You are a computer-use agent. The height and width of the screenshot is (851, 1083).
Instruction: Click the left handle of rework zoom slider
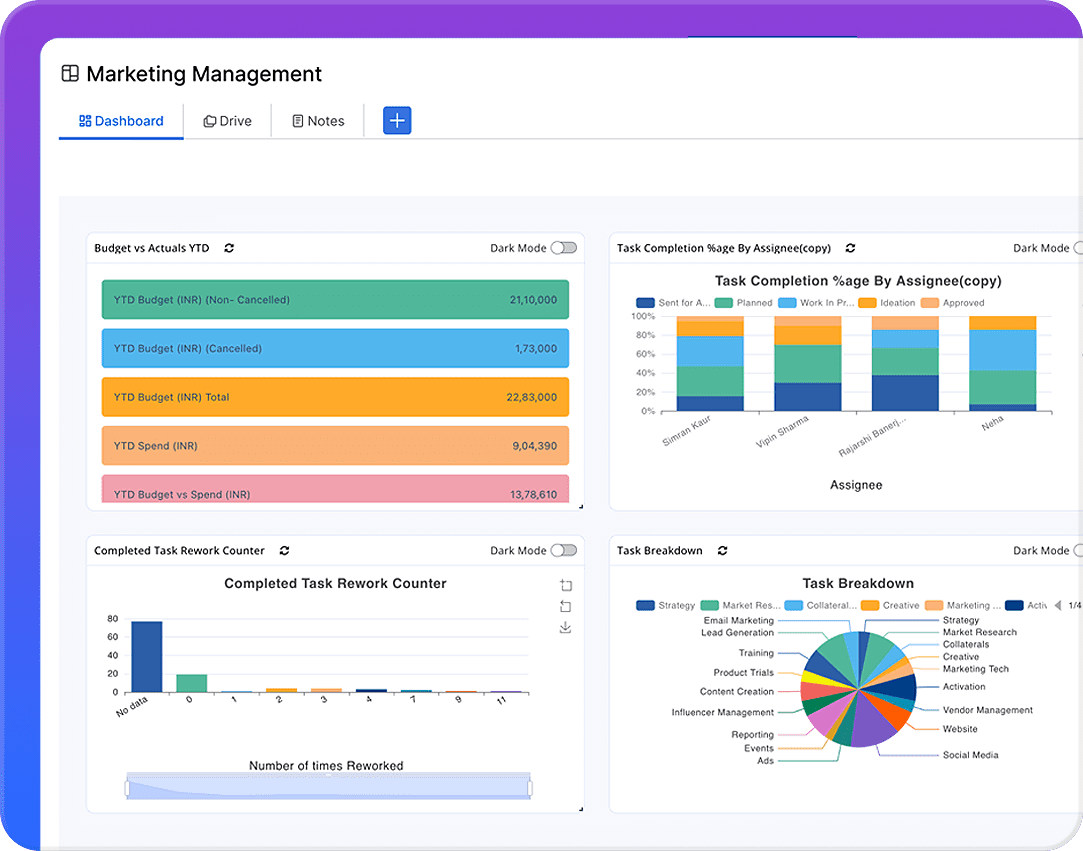pyautogui.click(x=127, y=788)
